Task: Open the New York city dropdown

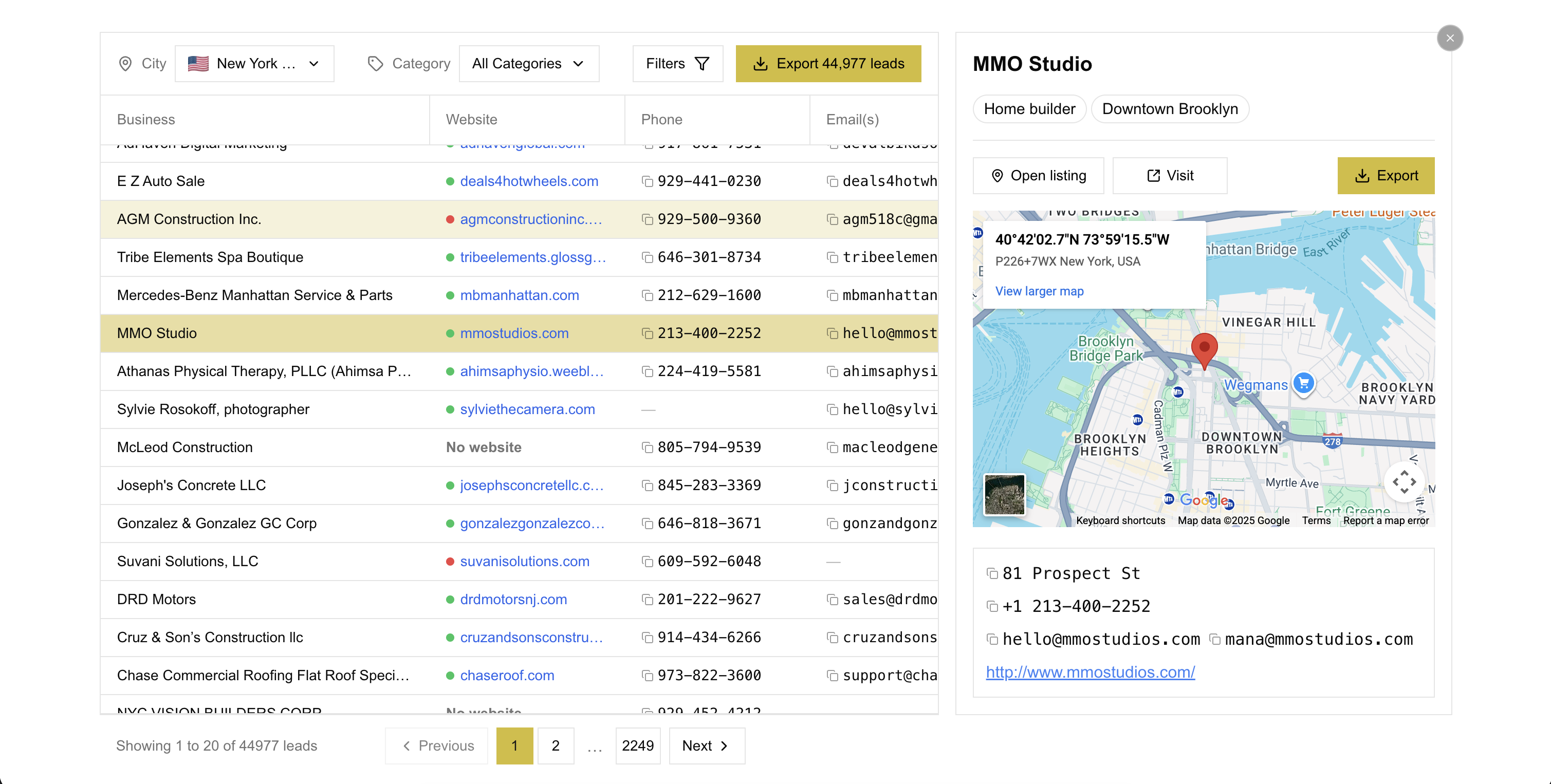Action: [254, 63]
